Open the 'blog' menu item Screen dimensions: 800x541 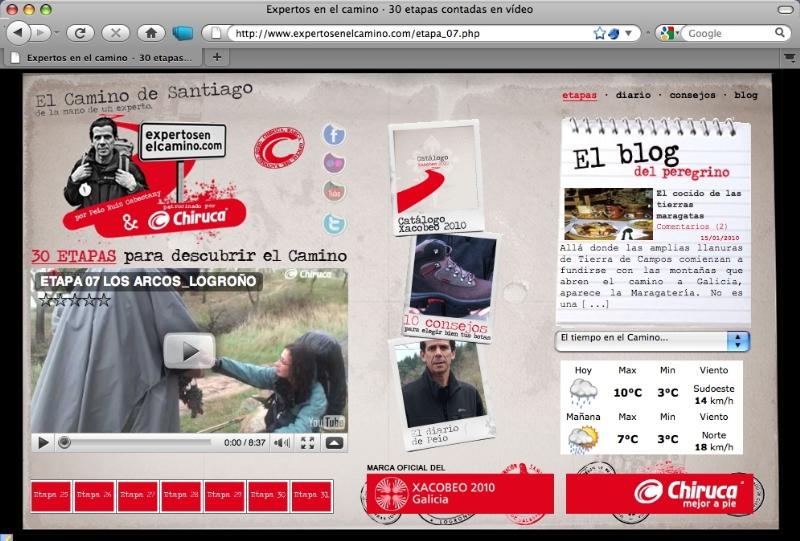(746, 95)
